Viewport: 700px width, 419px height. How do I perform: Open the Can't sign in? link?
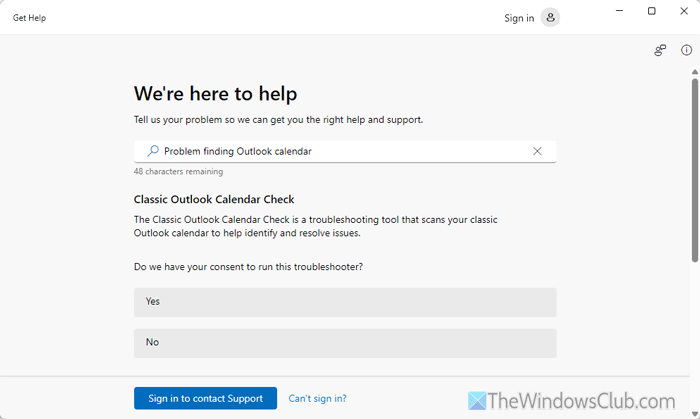[x=317, y=398]
